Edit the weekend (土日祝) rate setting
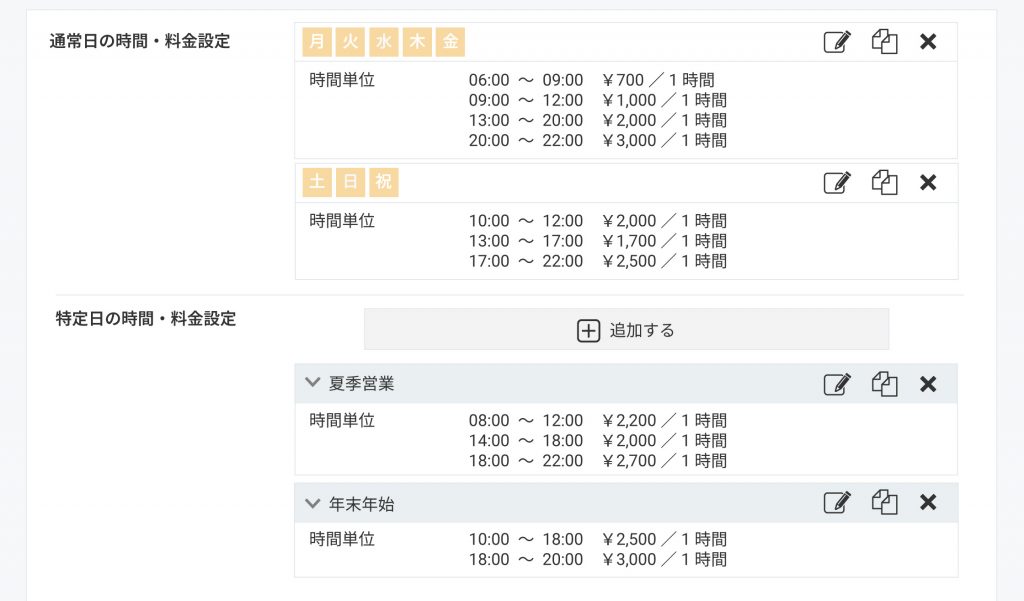The width and height of the screenshot is (1024, 601). pos(836,183)
